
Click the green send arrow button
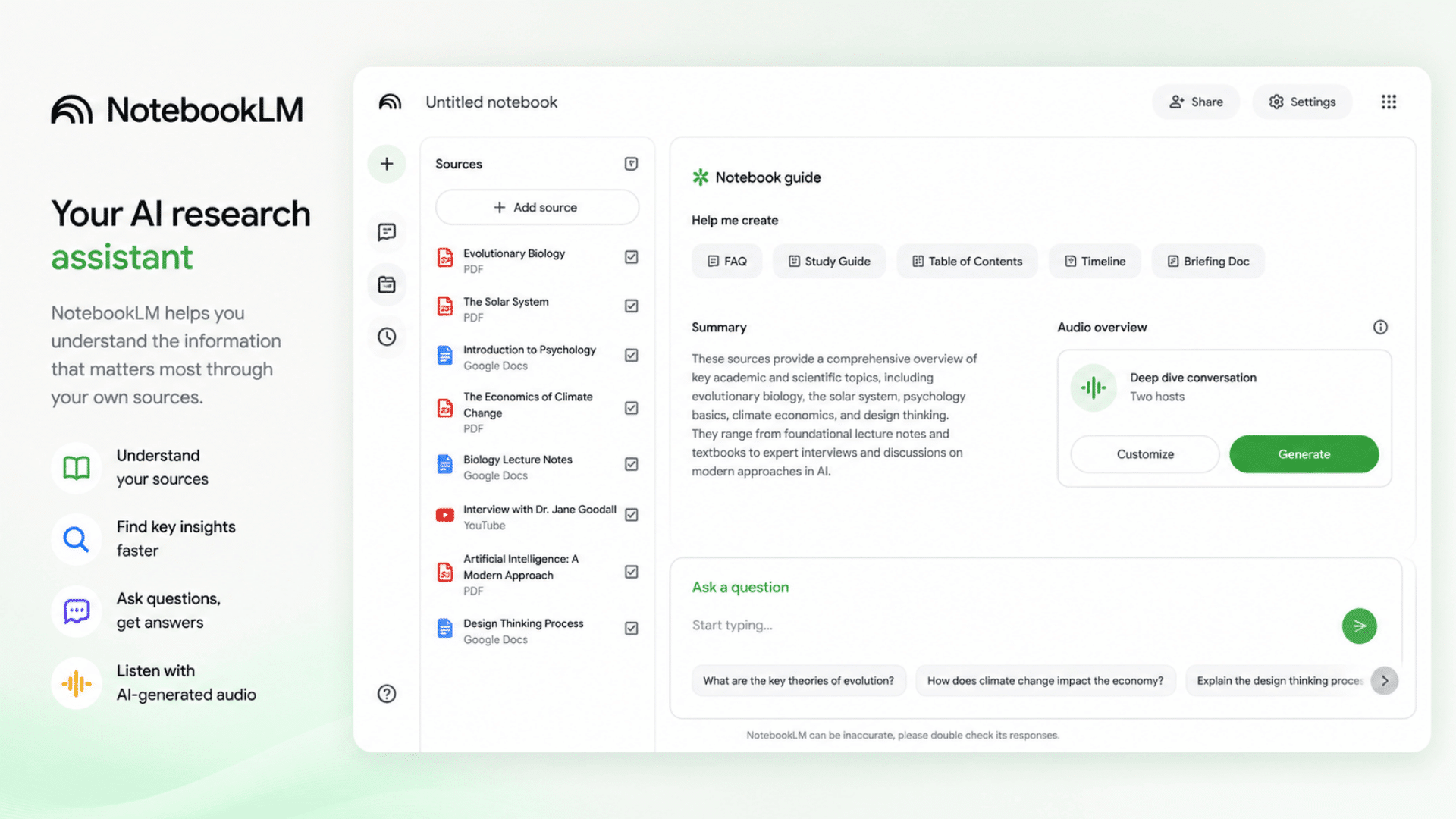pos(1359,626)
